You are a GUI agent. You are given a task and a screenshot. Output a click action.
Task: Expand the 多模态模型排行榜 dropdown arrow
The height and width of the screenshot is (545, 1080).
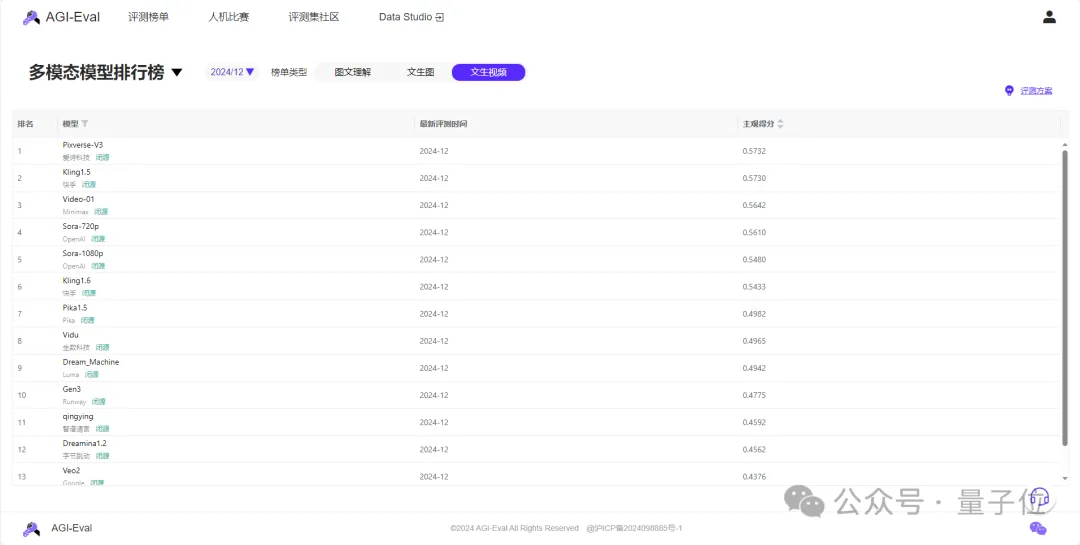(x=177, y=73)
